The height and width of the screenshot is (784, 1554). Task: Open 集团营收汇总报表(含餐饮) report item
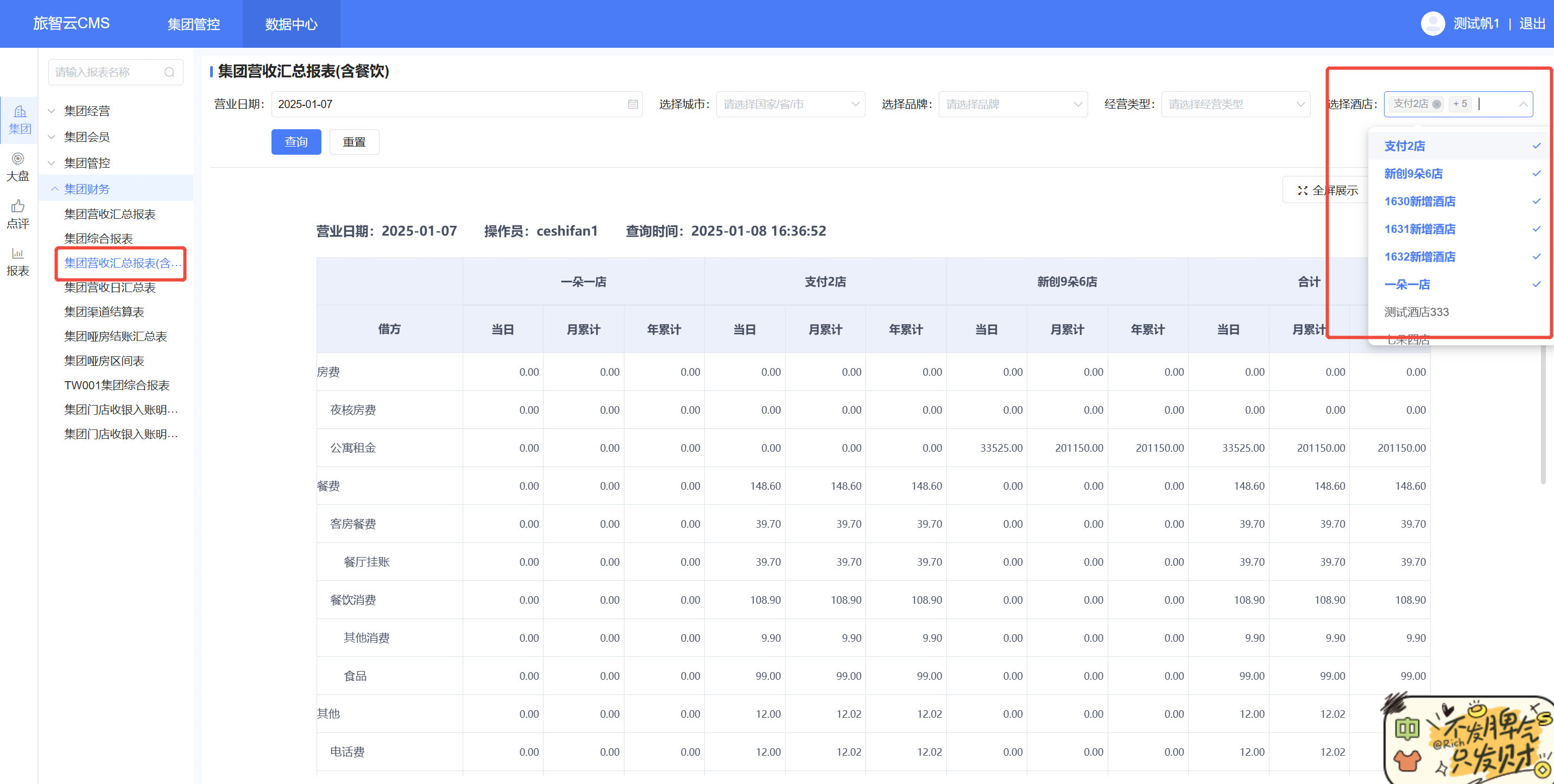(123, 263)
